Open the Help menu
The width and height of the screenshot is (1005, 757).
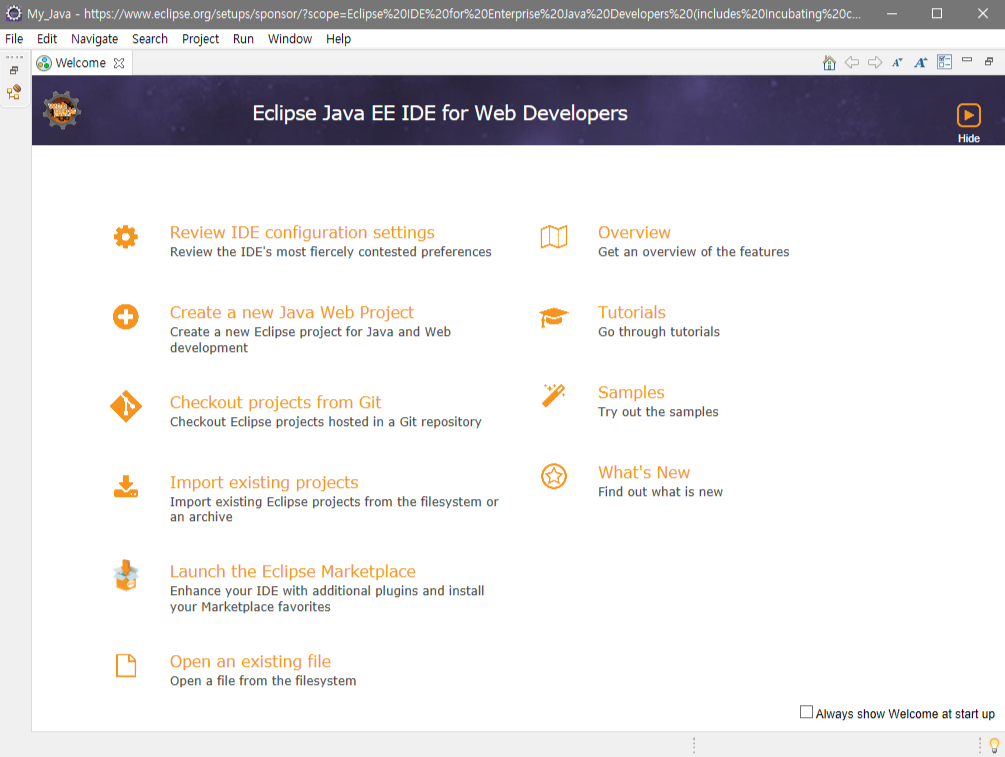[338, 38]
